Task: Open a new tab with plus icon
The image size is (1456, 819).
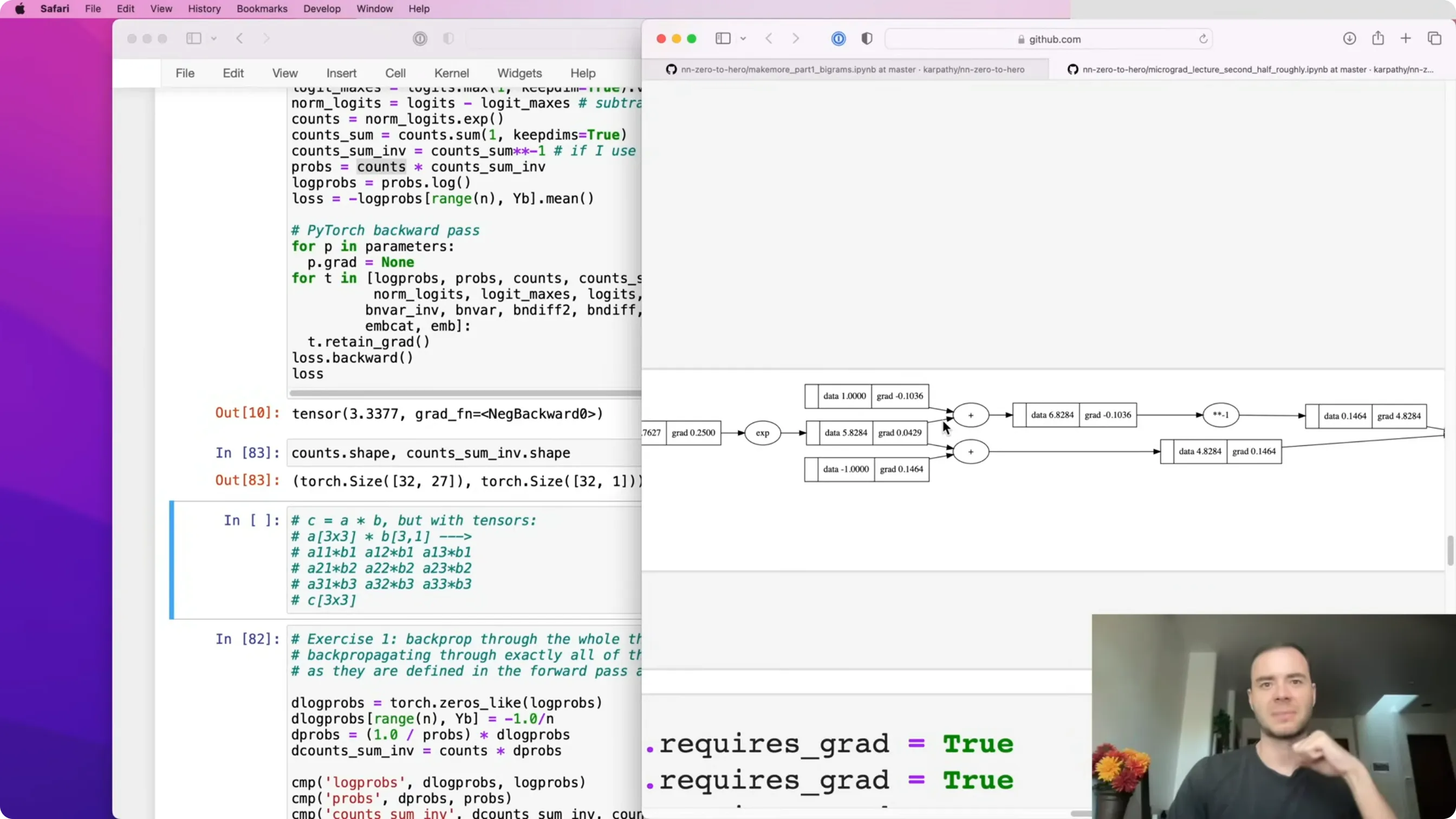Action: [x=1406, y=38]
